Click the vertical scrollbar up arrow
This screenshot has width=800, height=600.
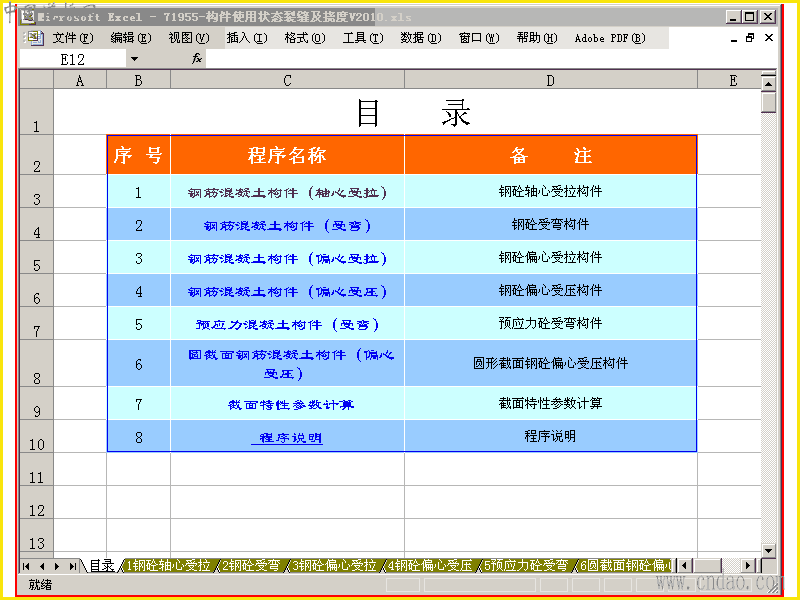pyautogui.click(x=768, y=82)
